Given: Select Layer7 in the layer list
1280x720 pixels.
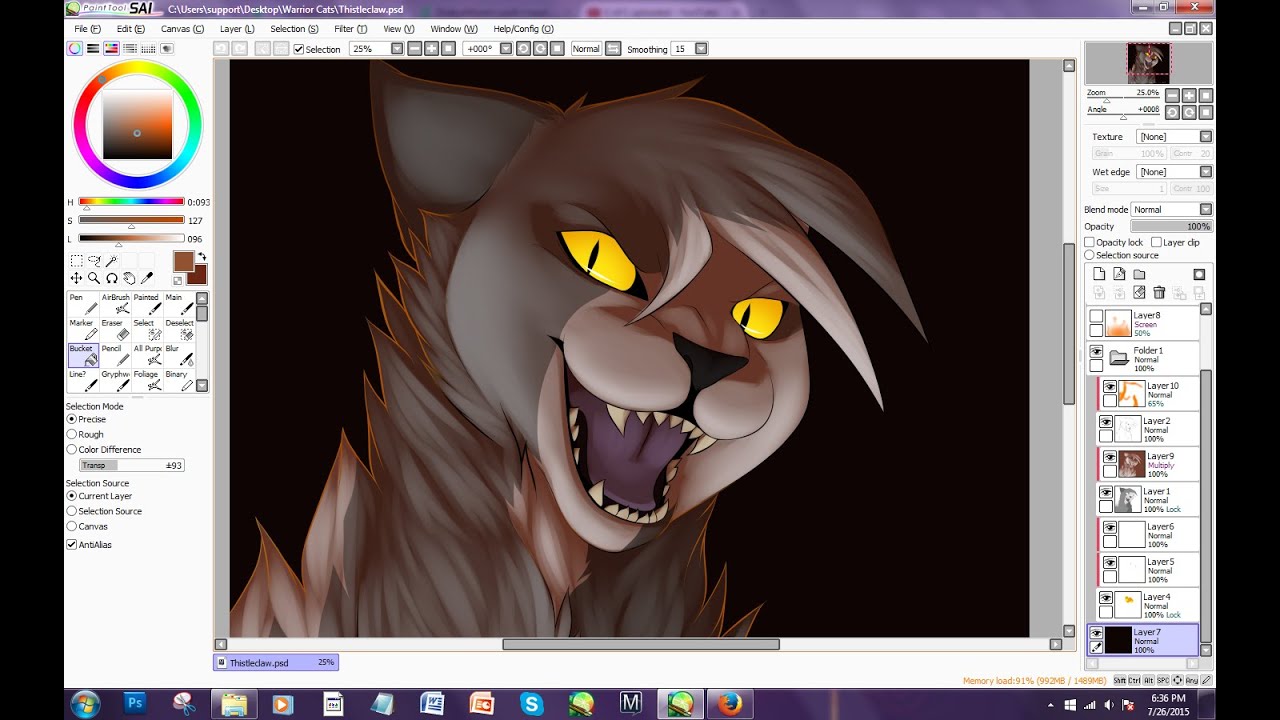Looking at the screenshot, I should (1143, 639).
